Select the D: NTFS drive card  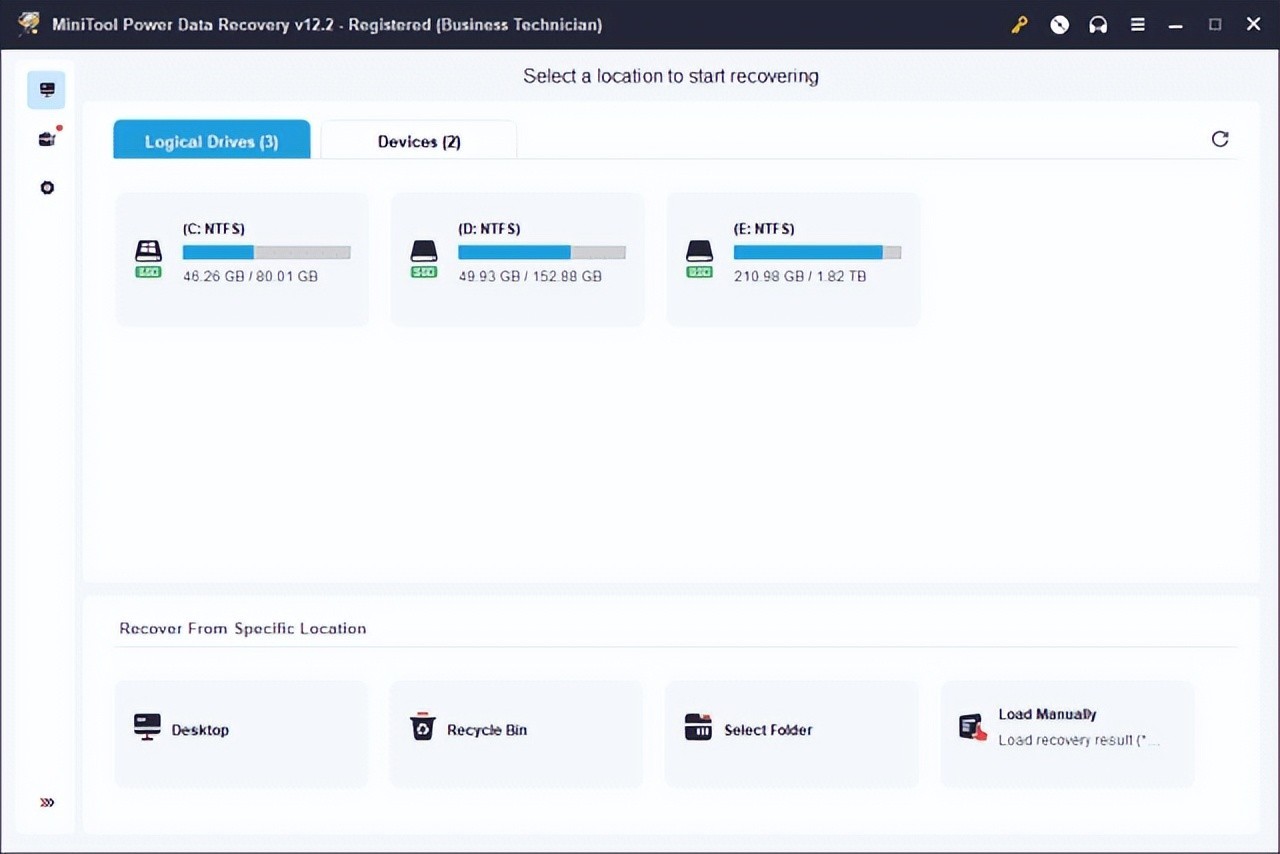point(517,259)
